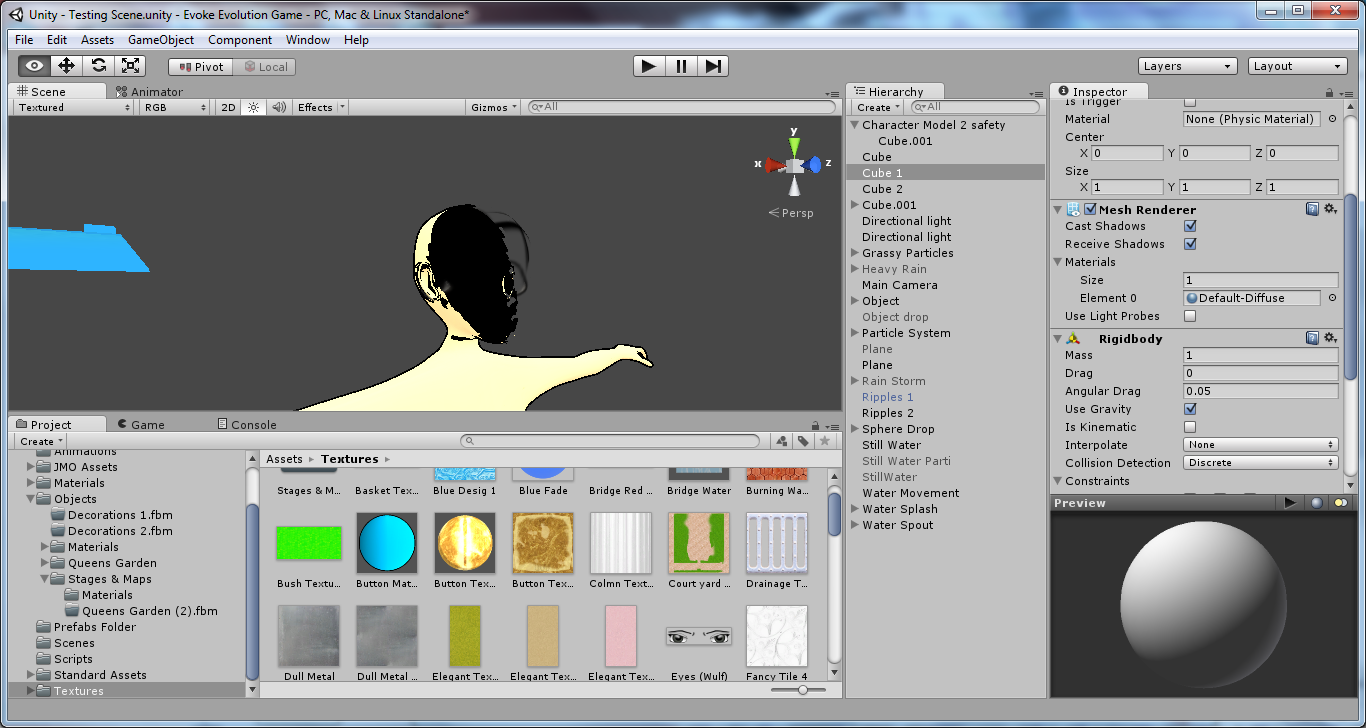Viewport: 1366px width, 728px height.
Task: Open Textured draw mode dropdown
Action: (x=72, y=107)
